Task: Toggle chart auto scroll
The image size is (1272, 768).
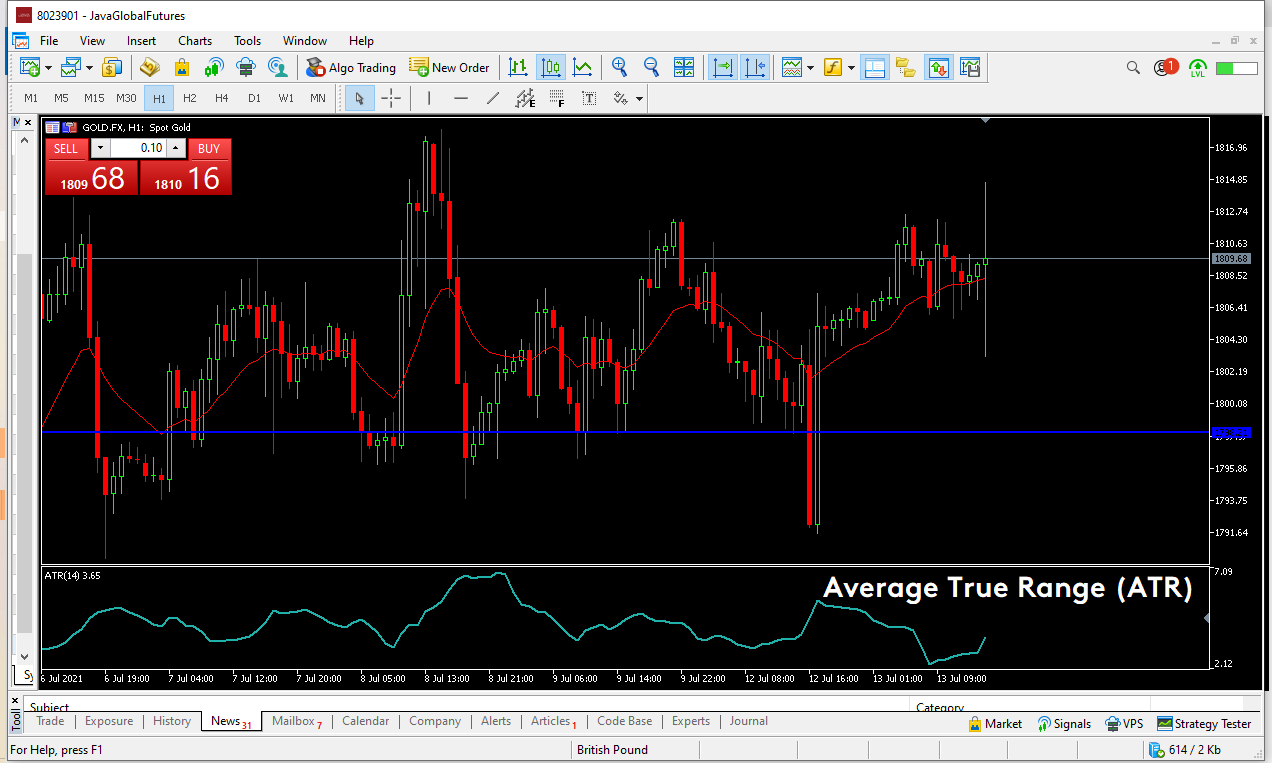Action: (722, 67)
